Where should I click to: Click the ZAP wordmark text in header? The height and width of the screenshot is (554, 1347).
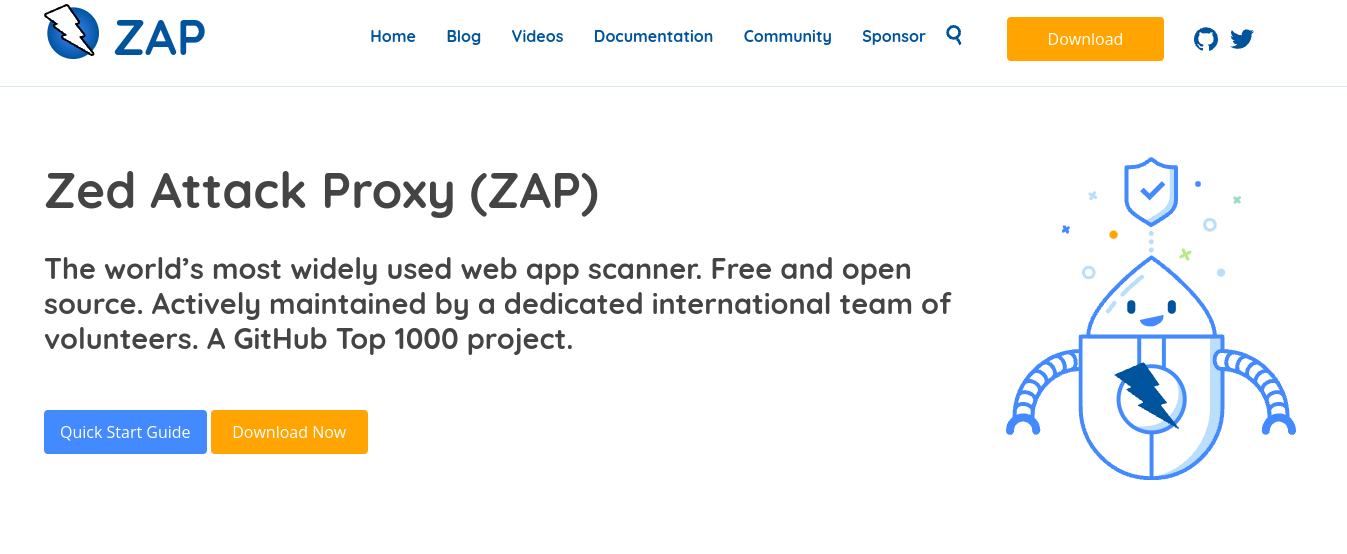pos(160,37)
